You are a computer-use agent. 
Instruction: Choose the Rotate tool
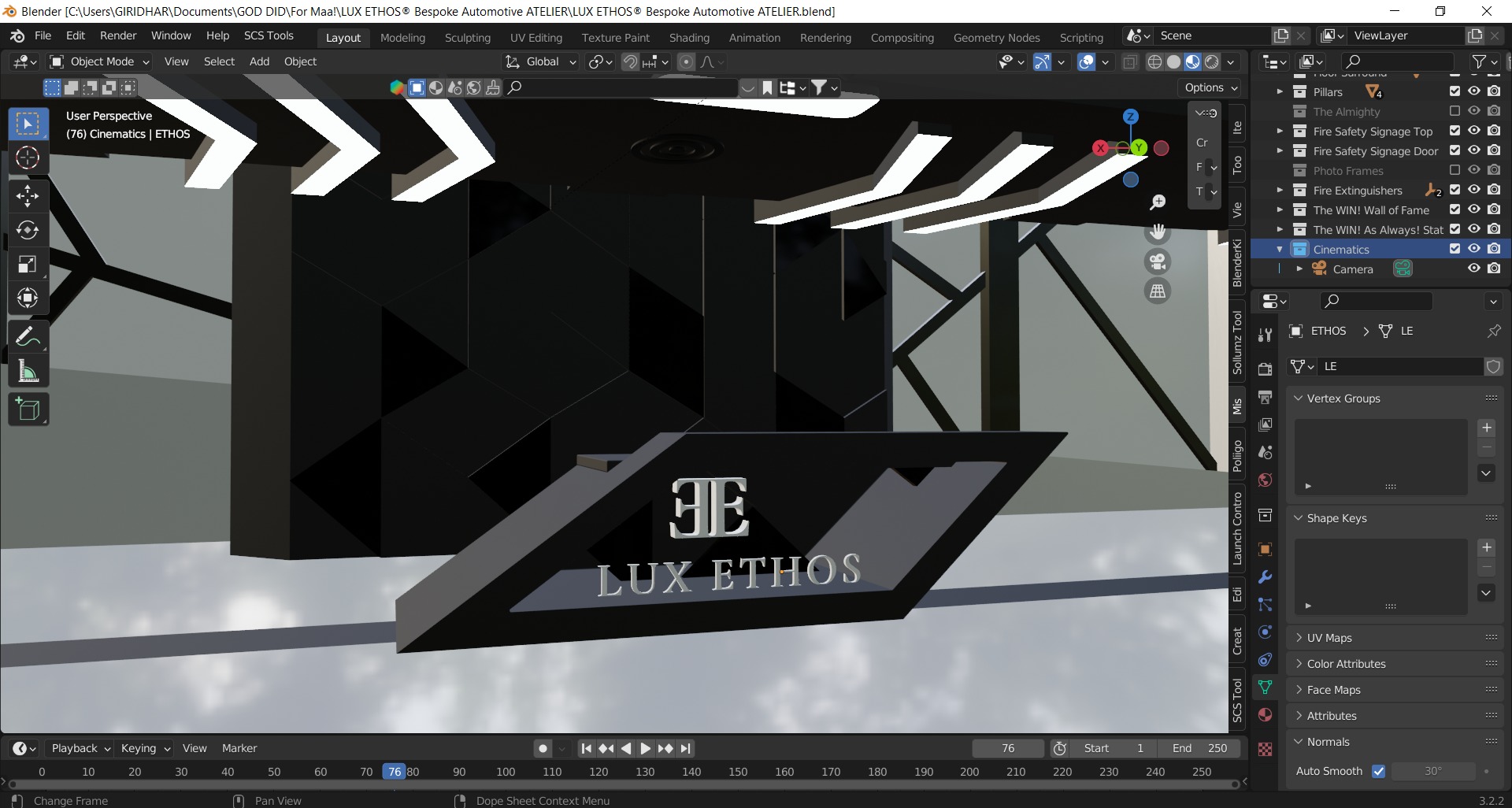pos(28,230)
